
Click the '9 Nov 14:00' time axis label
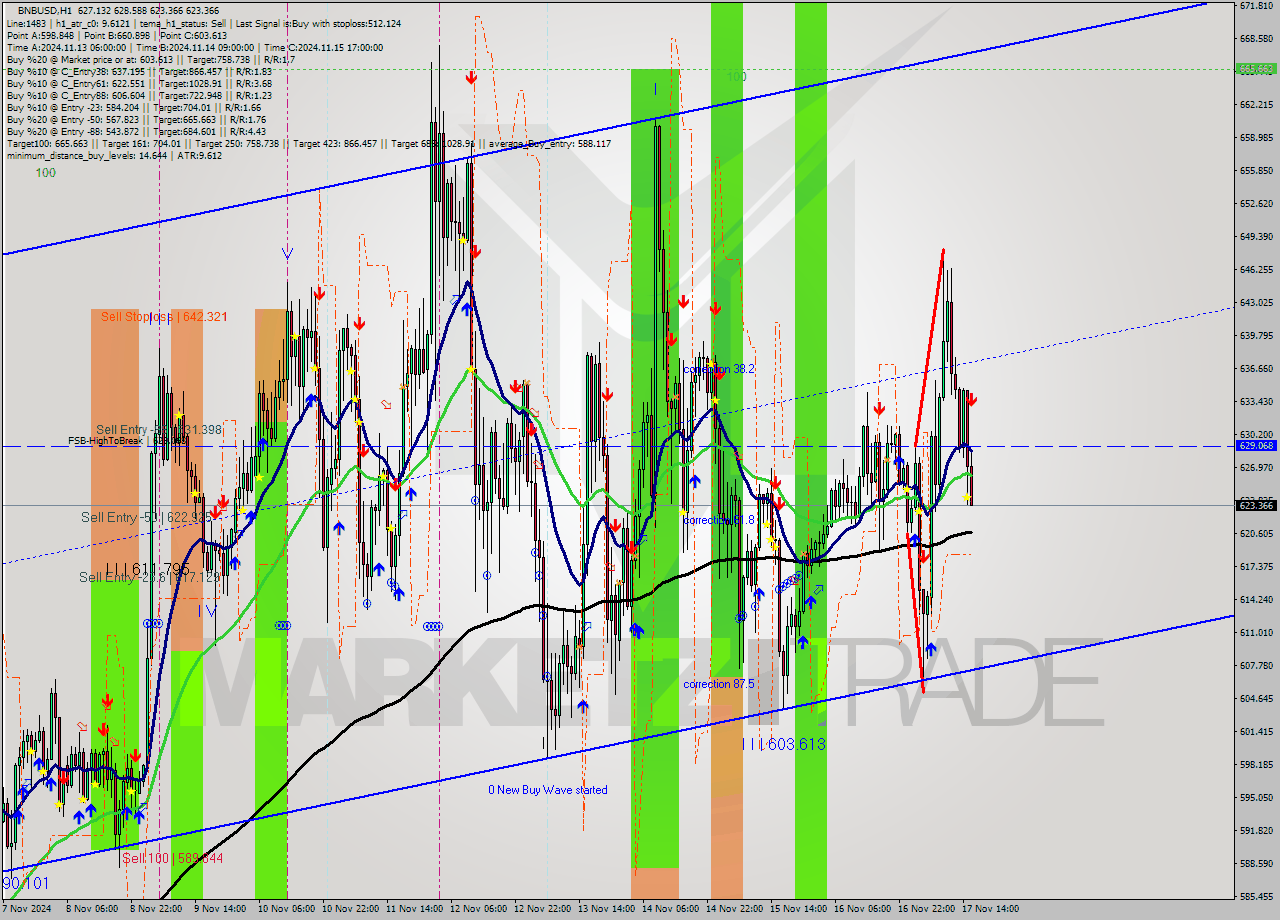(221, 909)
